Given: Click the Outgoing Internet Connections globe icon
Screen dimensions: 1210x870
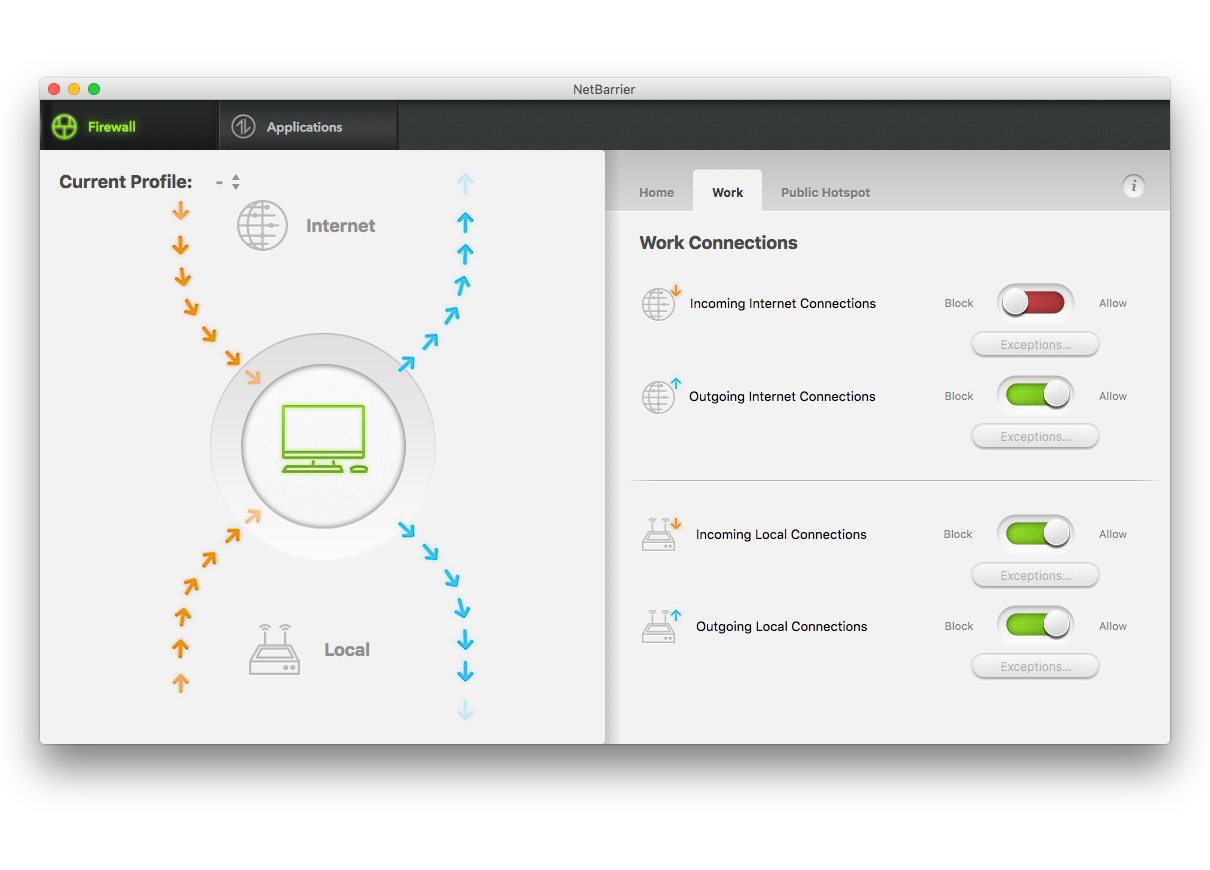Looking at the screenshot, I should [x=659, y=397].
